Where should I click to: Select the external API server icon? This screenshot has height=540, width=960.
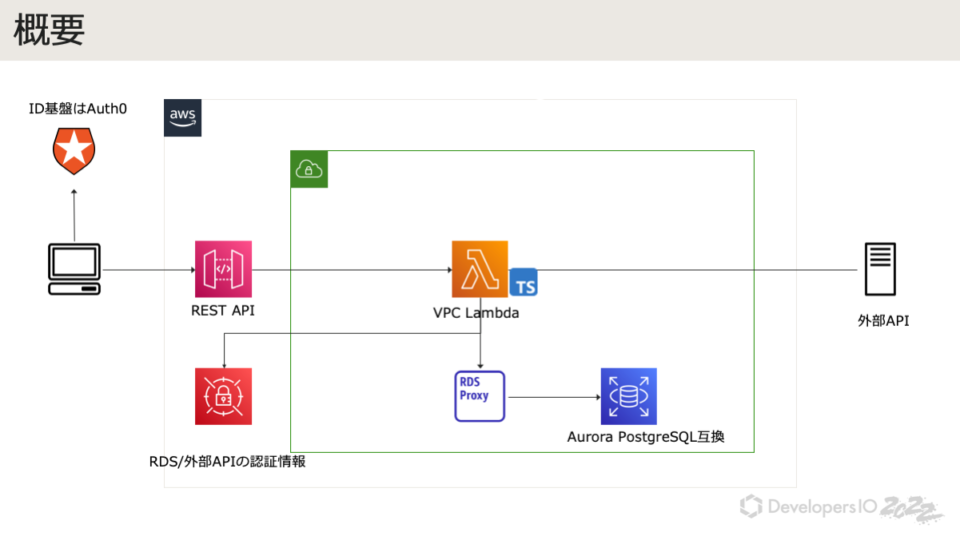881,269
